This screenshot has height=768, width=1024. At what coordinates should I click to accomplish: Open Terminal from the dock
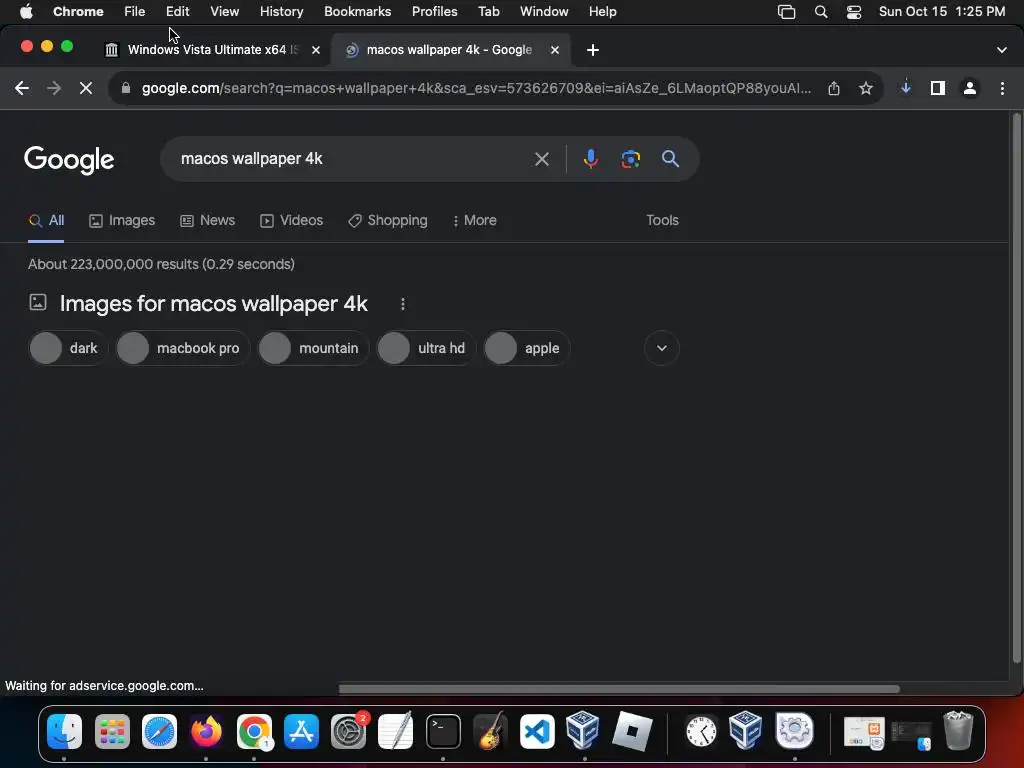pyautogui.click(x=443, y=731)
